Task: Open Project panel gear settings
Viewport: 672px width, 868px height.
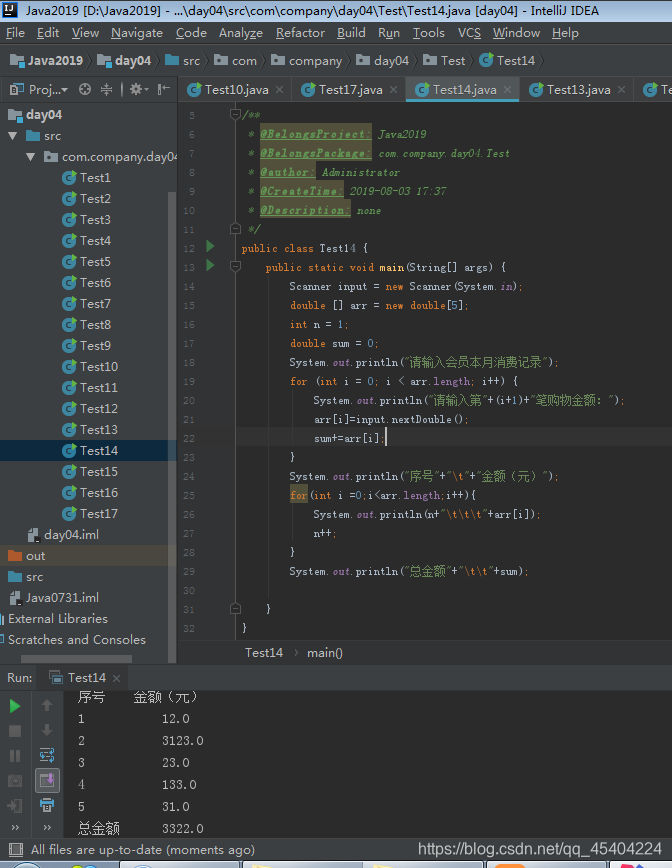Action: tap(138, 89)
